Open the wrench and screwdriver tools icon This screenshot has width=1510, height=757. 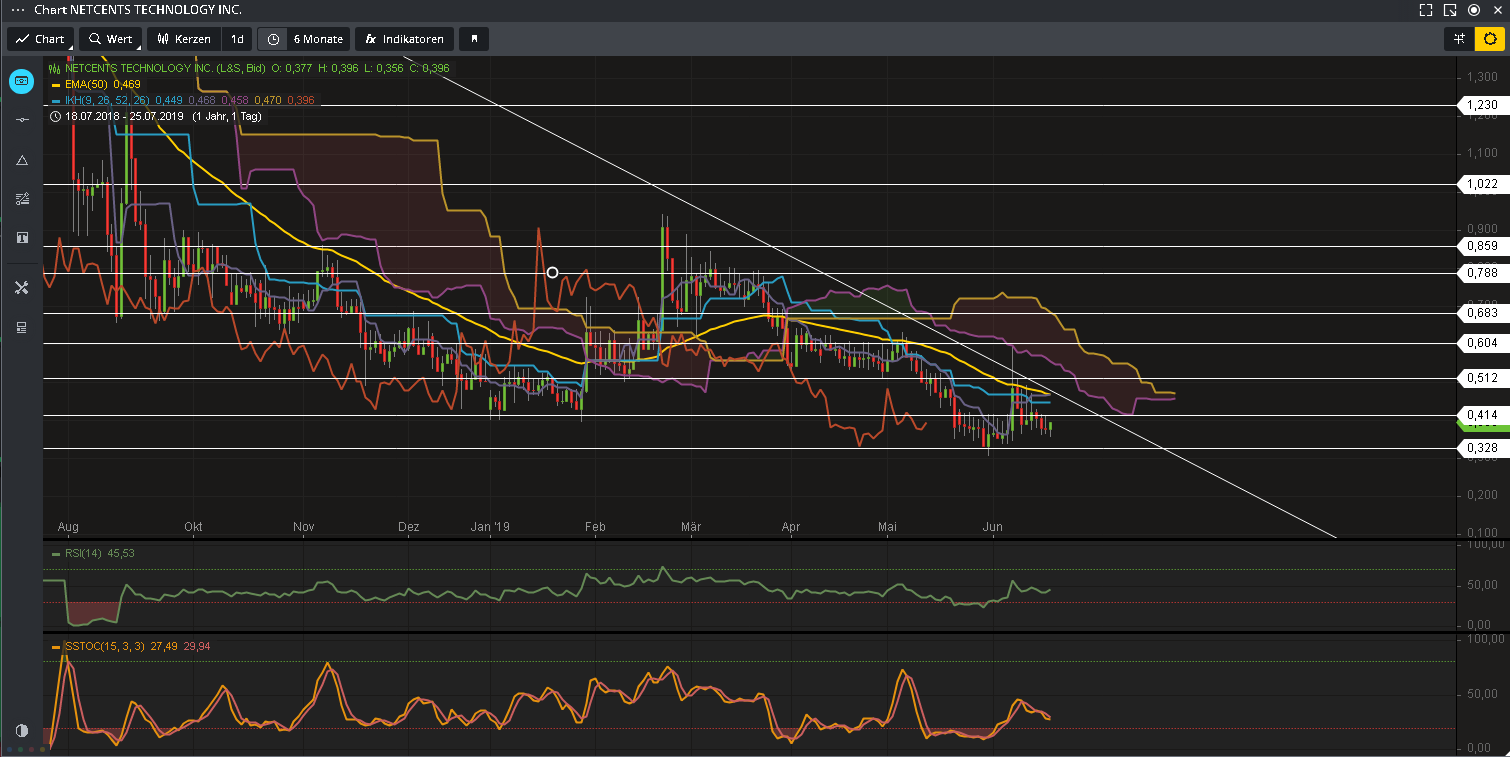click(x=22, y=288)
